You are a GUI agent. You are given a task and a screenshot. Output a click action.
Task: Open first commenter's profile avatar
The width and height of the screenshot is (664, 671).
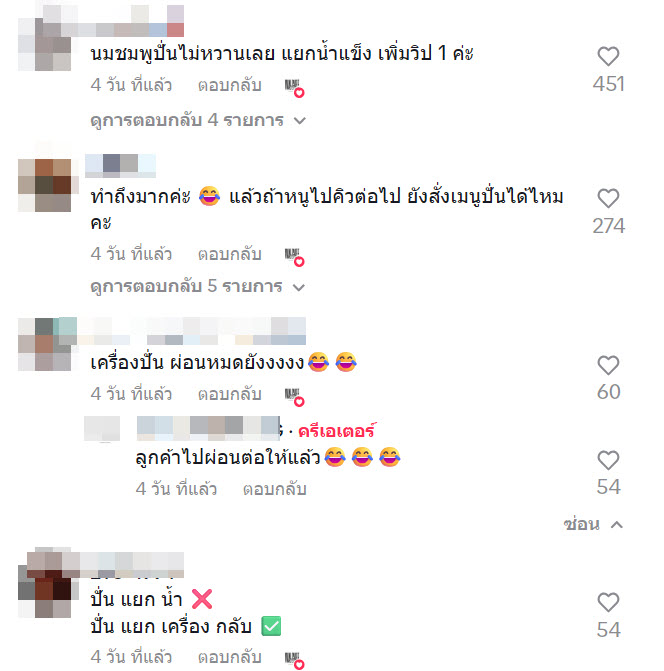44,45
